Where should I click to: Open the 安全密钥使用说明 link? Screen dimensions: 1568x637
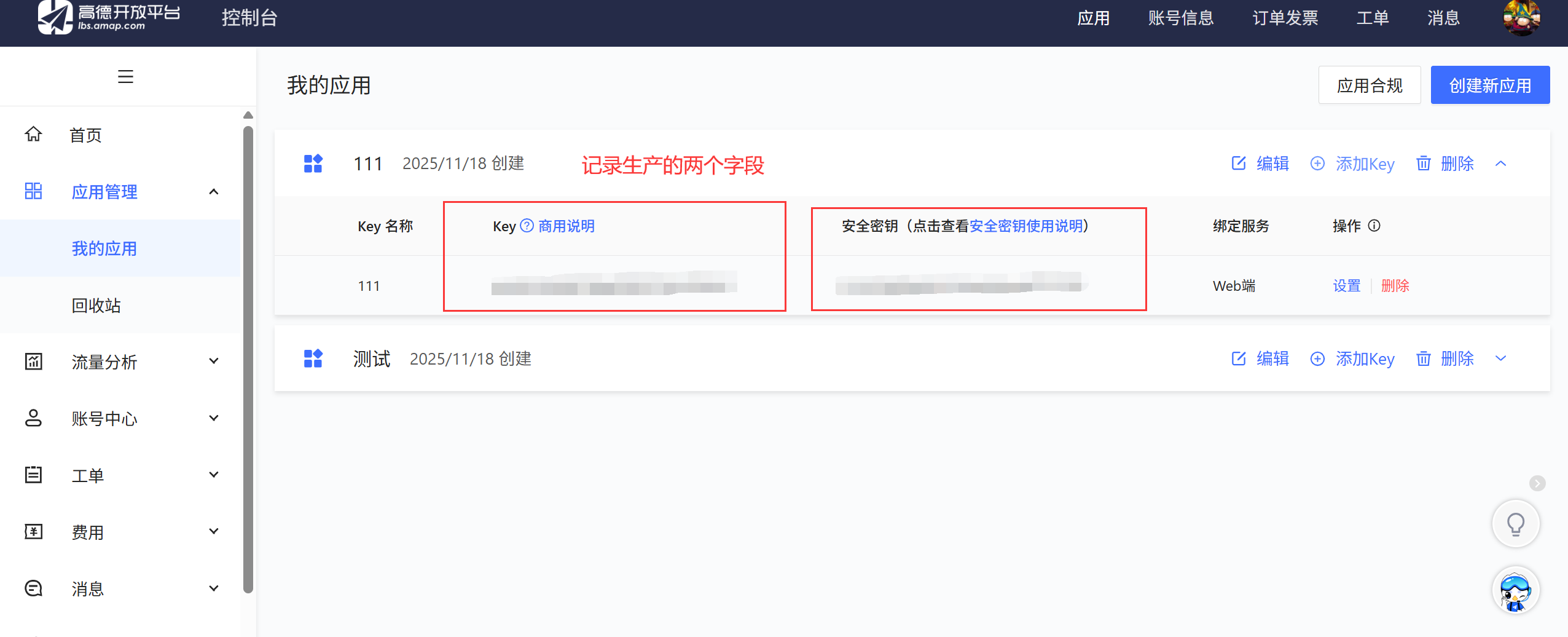point(1026,226)
